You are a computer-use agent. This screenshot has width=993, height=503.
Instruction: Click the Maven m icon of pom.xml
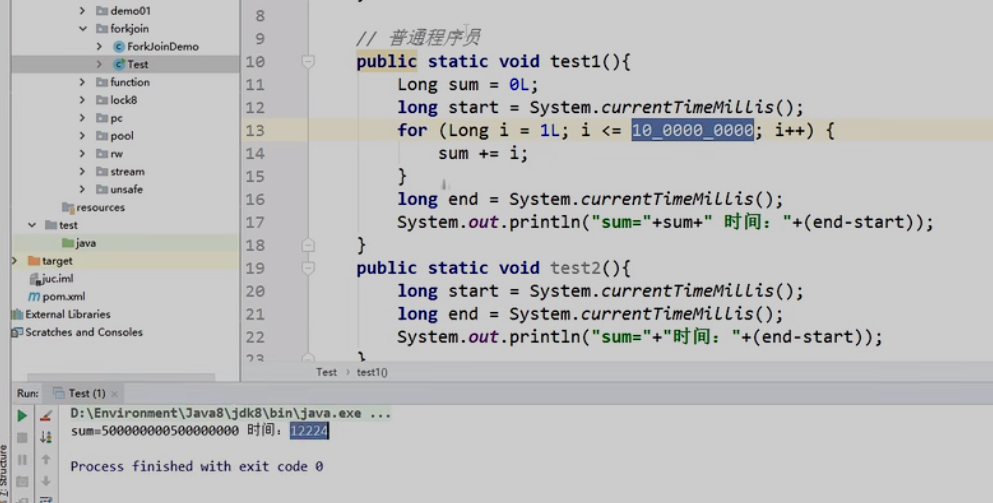[34, 296]
